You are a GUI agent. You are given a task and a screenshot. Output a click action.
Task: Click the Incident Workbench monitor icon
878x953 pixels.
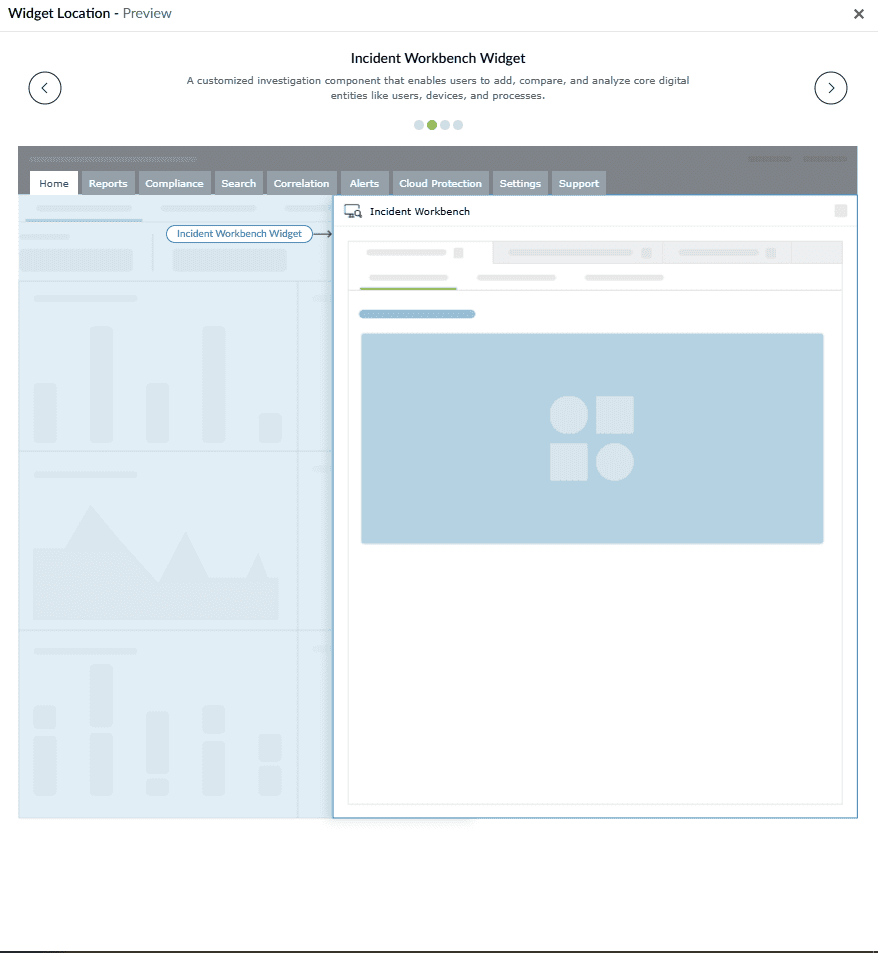tap(353, 212)
